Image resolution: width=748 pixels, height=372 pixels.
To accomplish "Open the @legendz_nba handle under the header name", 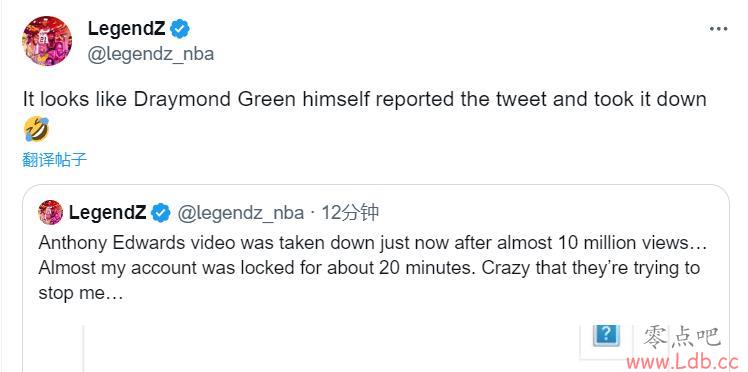I will 151,54.
